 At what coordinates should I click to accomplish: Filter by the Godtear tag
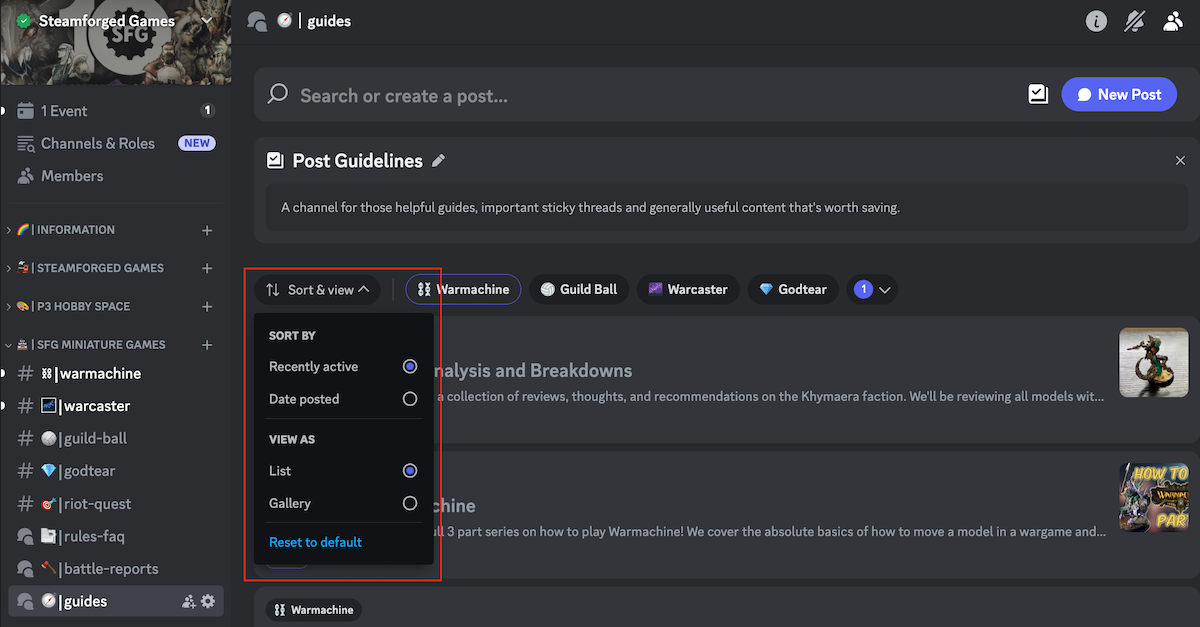tap(793, 290)
